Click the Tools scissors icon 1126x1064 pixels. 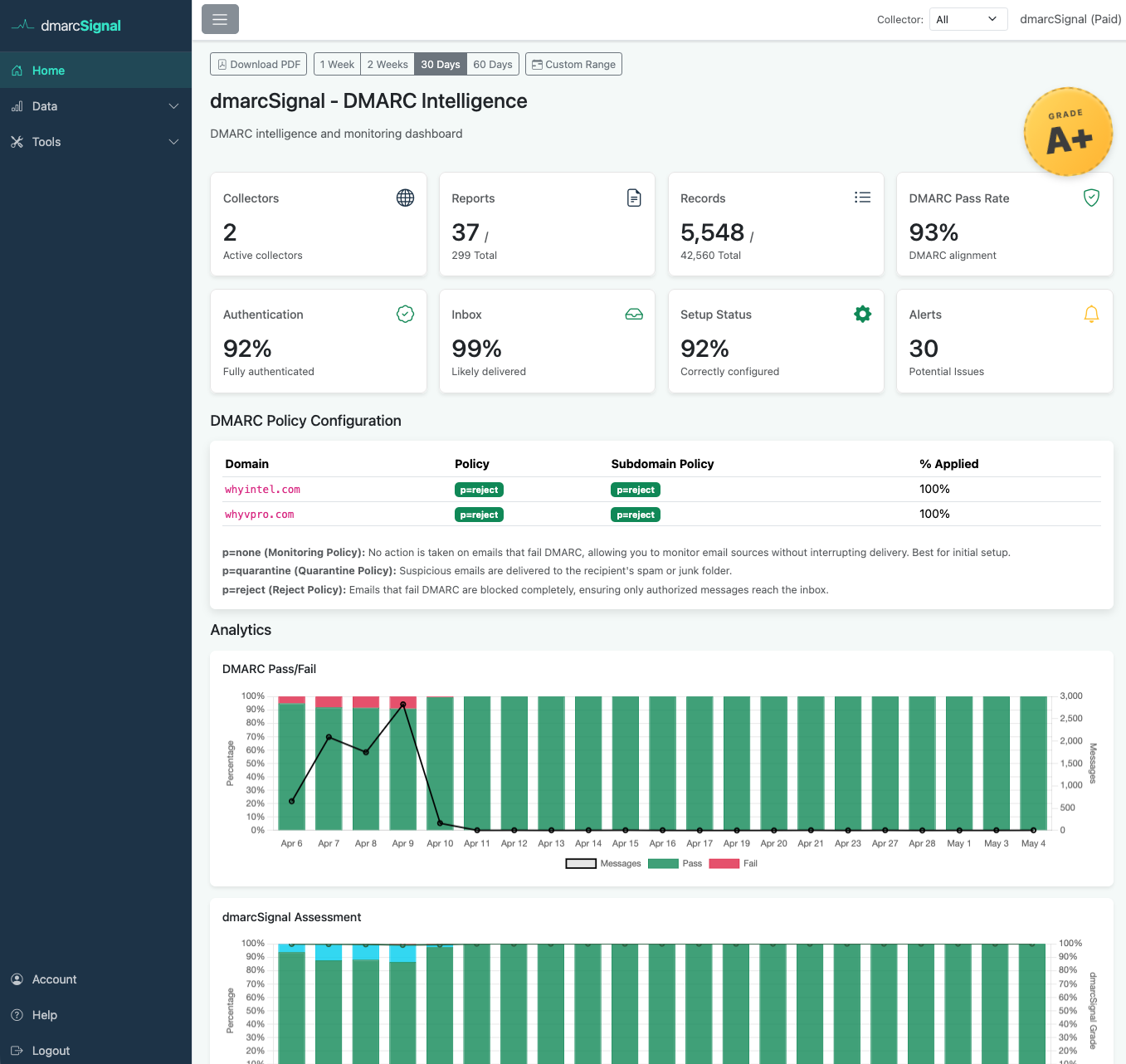tap(17, 142)
